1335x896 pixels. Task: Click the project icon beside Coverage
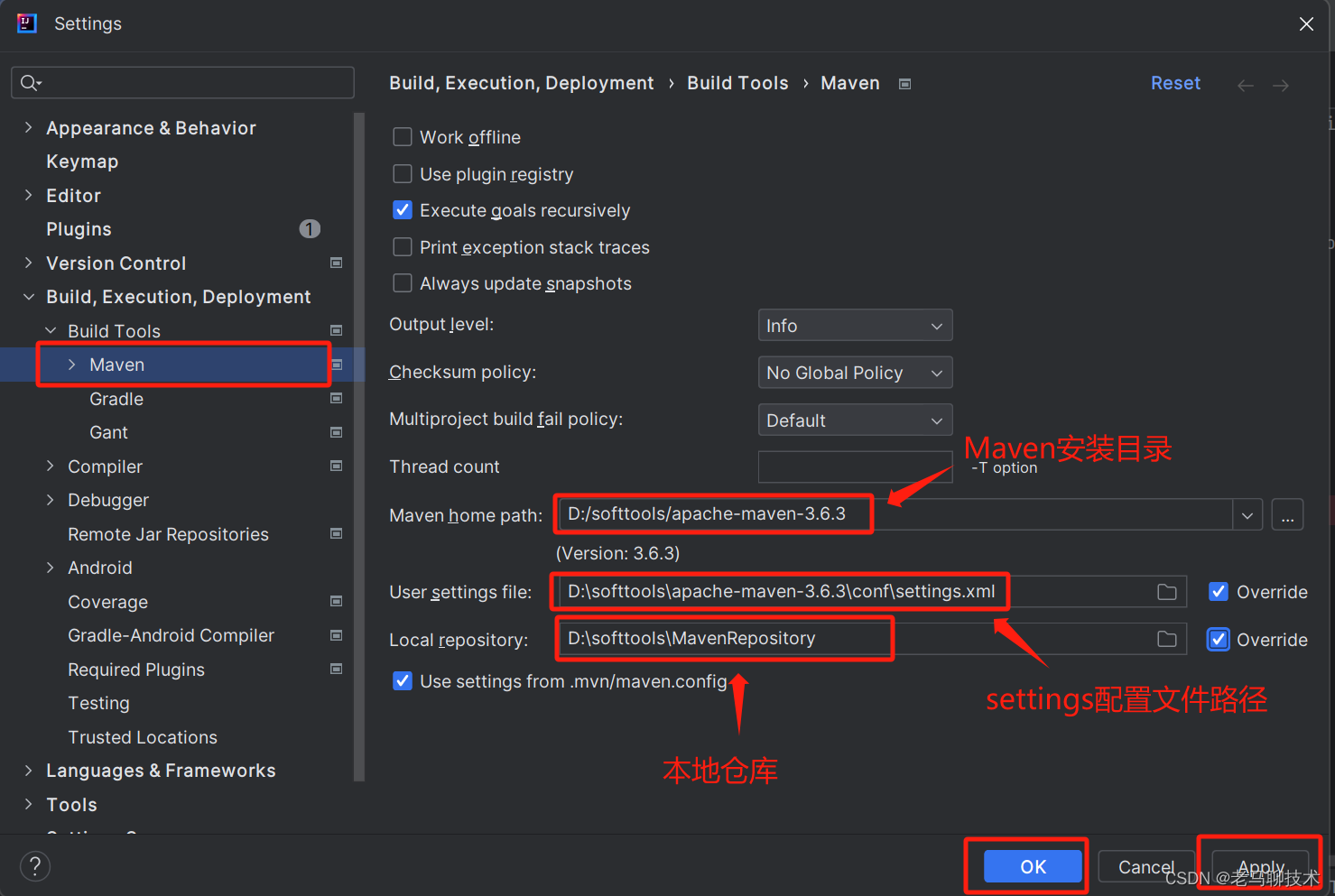(x=337, y=601)
